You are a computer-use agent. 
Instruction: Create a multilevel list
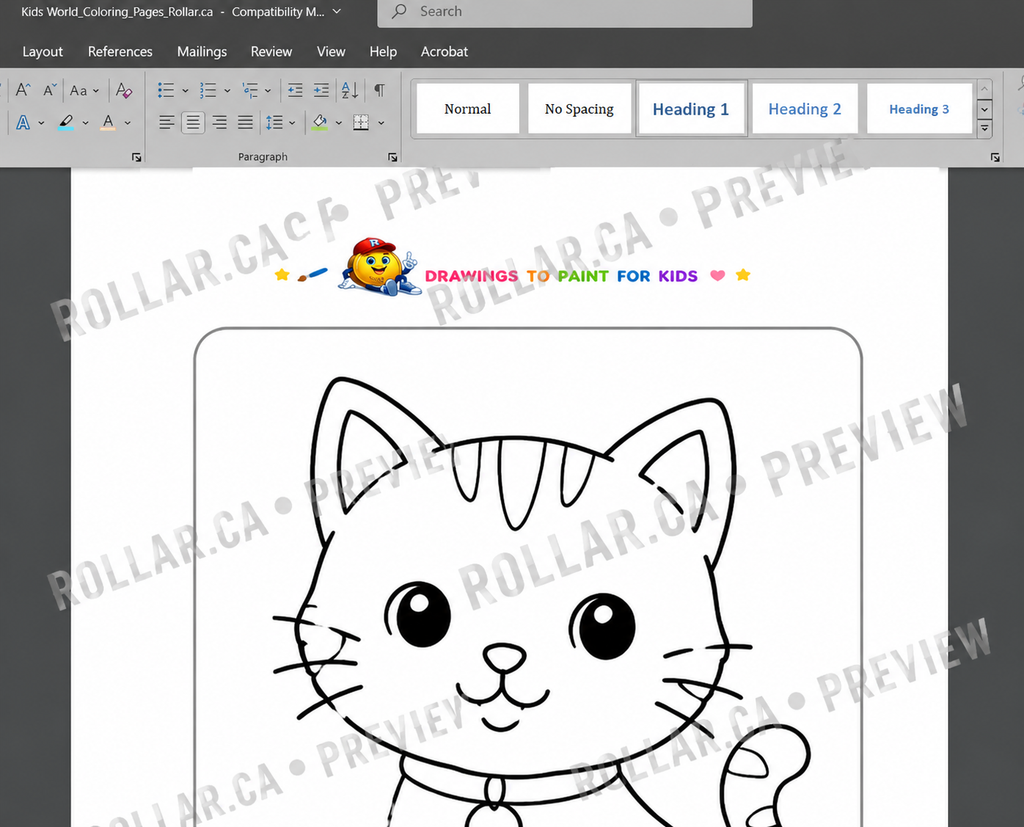(x=250, y=90)
